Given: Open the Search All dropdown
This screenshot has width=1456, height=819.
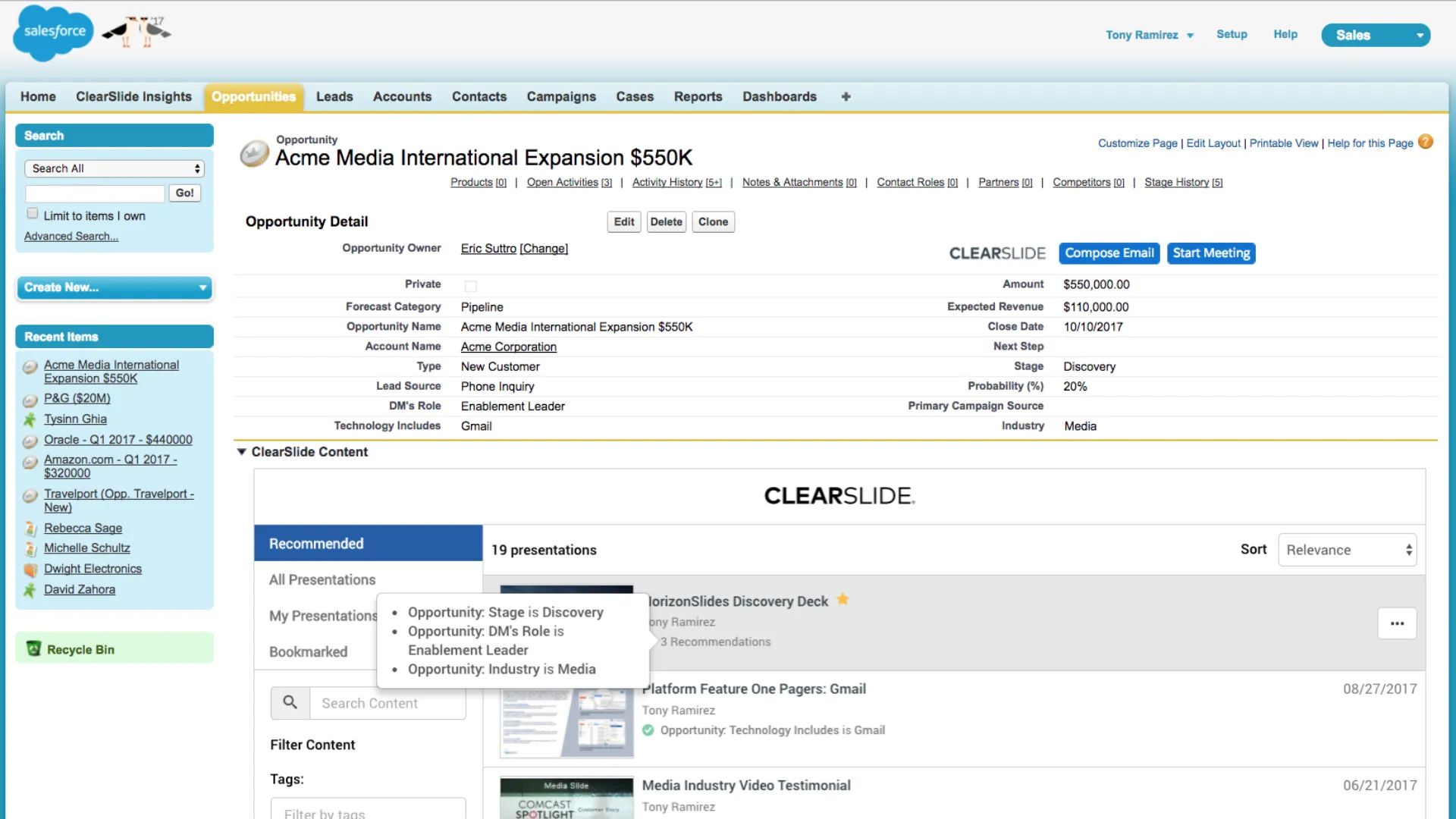Looking at the screenshot, I should click(x=115, y=168).
